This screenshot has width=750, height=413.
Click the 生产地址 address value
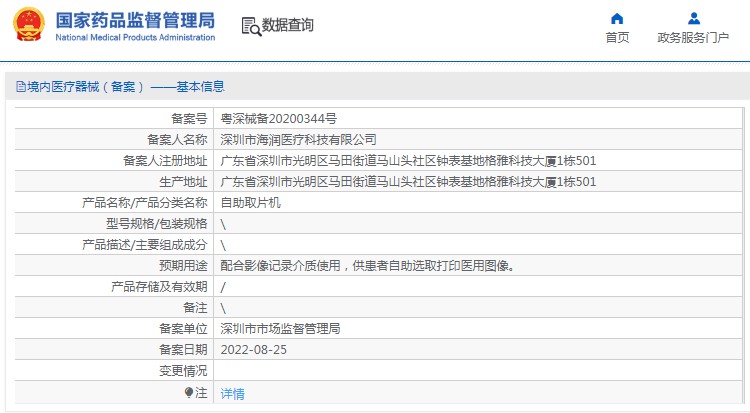pos(408,181)
